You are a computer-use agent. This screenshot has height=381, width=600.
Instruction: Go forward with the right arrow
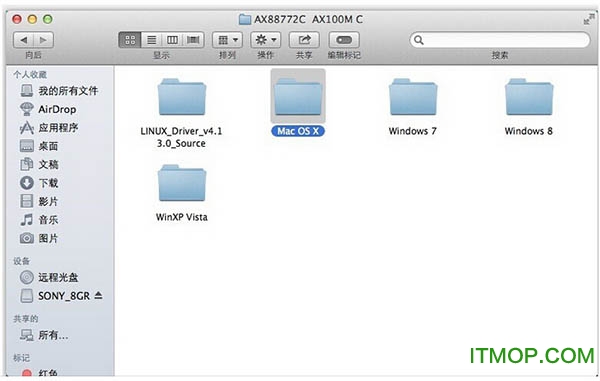pyautogui.click(x=43, y=40)
